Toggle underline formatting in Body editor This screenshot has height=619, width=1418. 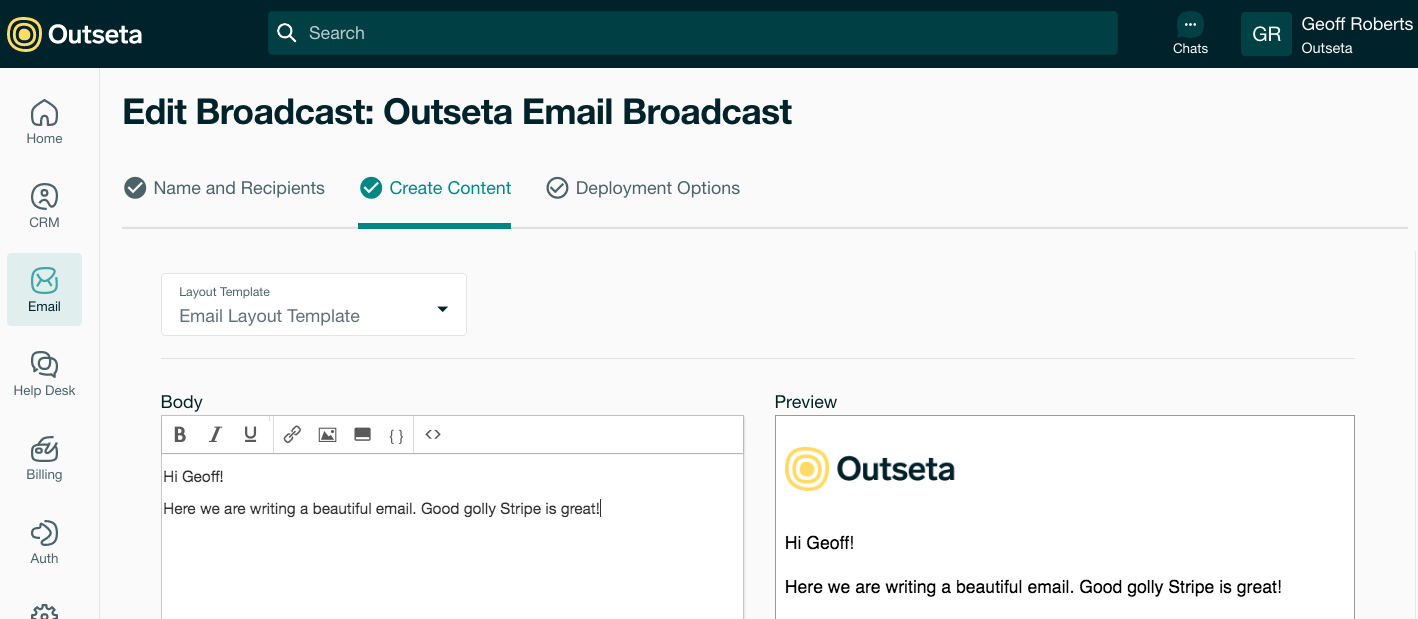[x=250, y=435]
